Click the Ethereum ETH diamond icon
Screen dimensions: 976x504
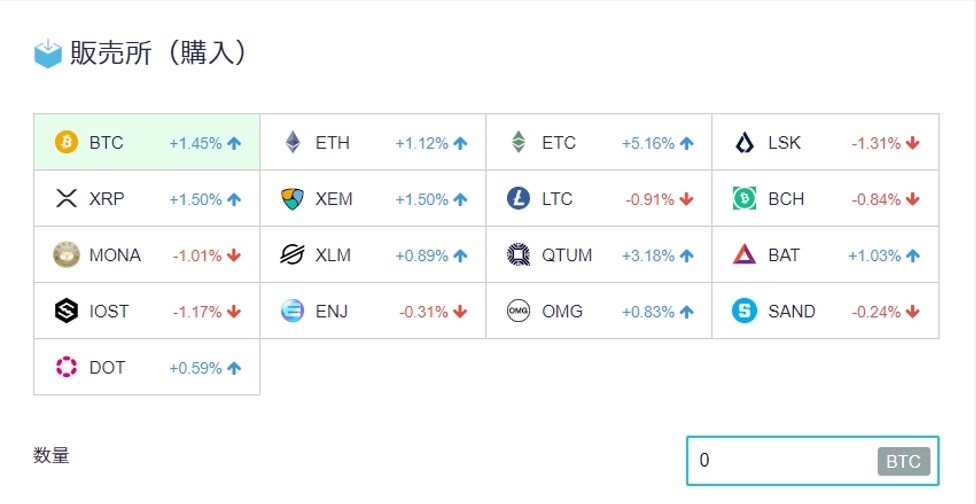click(293, 142)
